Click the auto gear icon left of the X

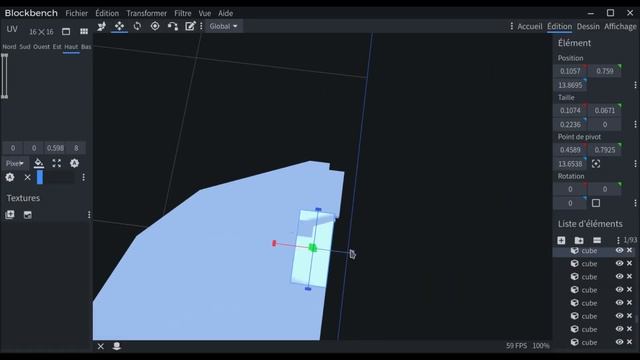click(10, 177)
